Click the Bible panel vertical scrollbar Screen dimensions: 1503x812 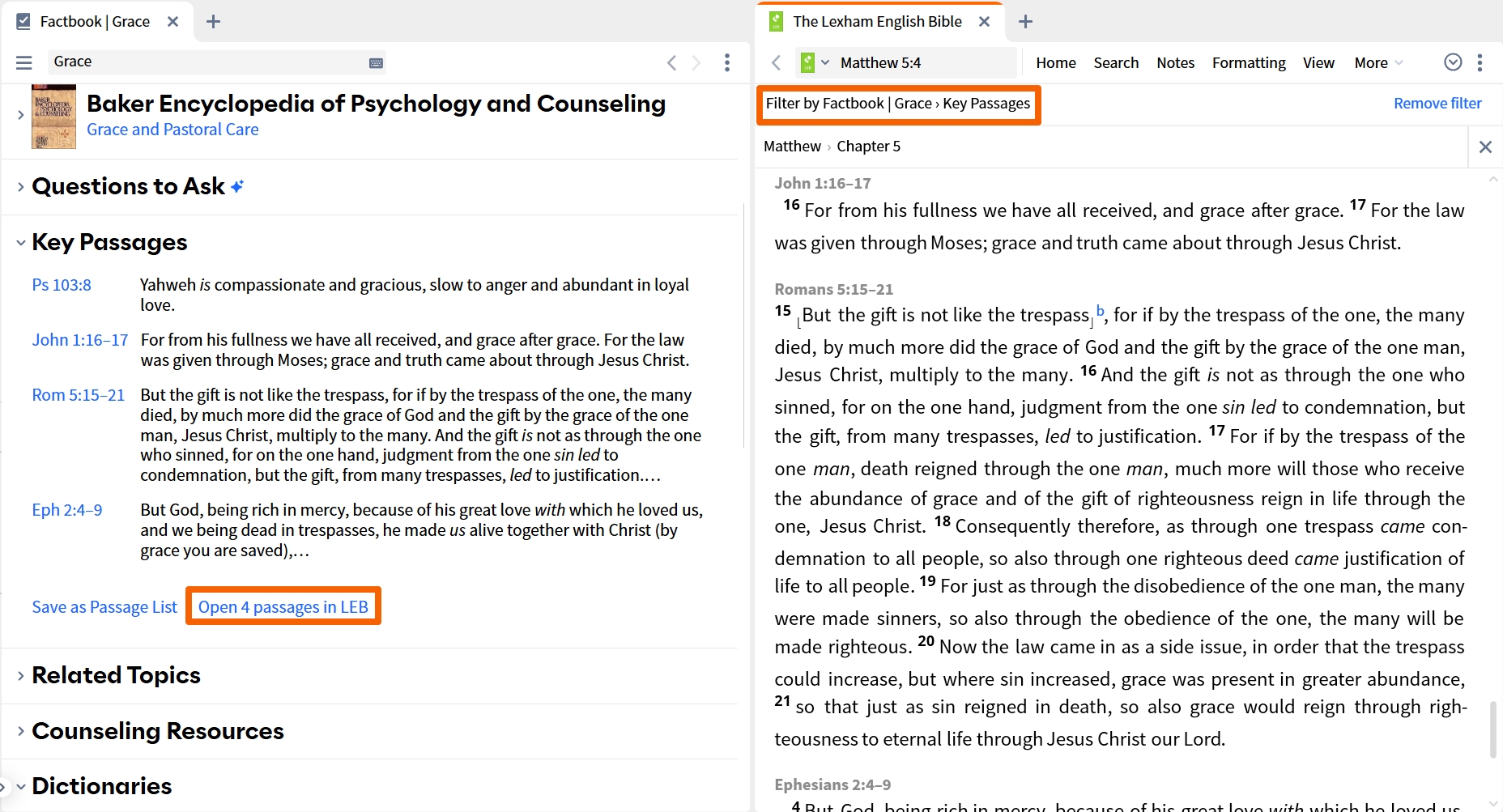pos(1493,729)
